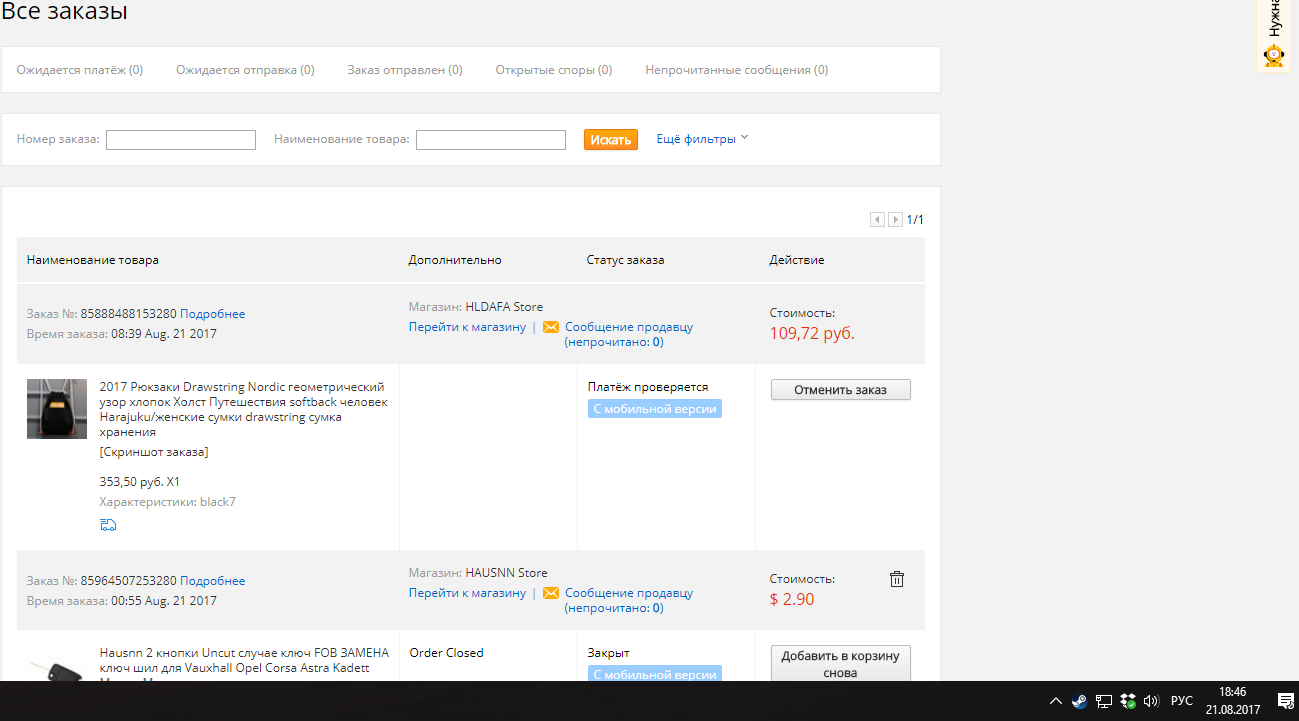Image resolution: width=1299 pixels, height=721 pixels.
Task: Click the Все заказы heading
Action: [64, 12]
